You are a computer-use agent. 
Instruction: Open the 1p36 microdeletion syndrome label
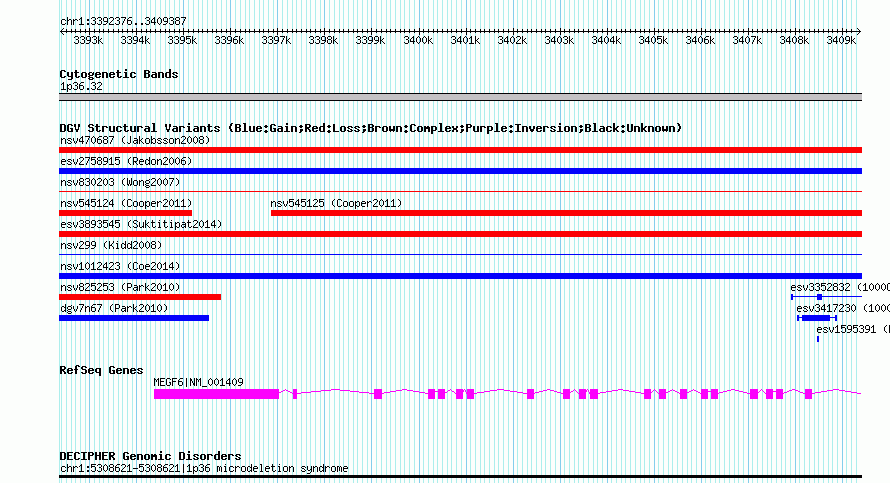204,469
